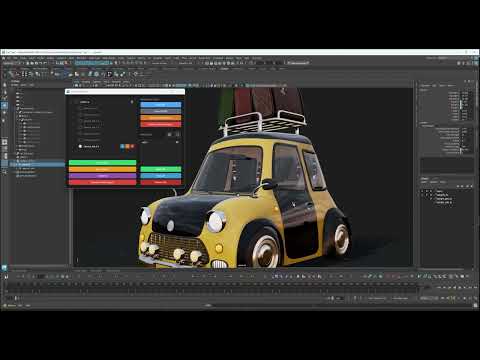Screen dimensions: 480x360
Task: Toggle the Outliner quick layout button
Action: [x=4, y=164]
